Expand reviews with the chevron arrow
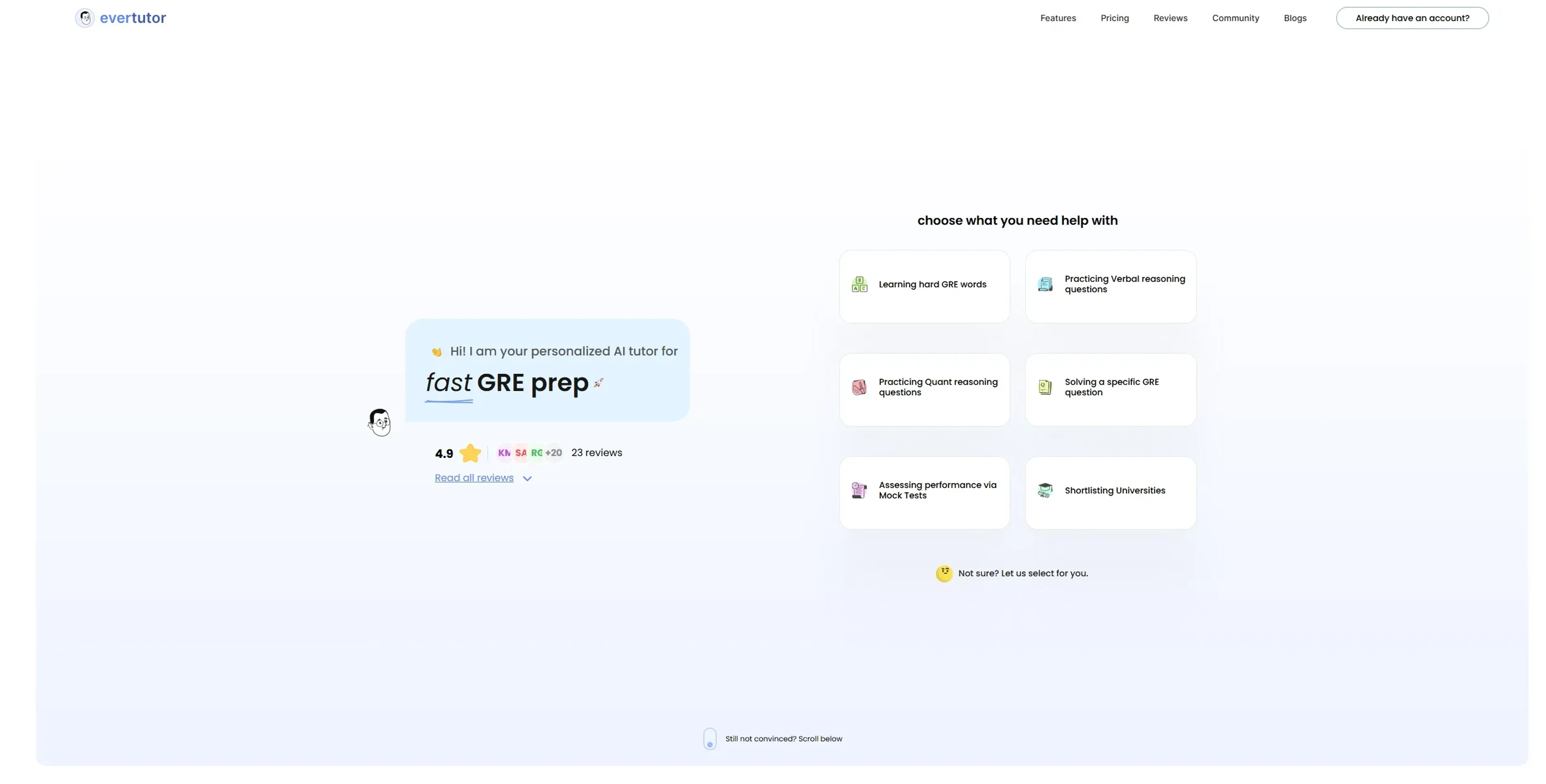The height and width of the screenshot is (784, 1546). (527, 479)
